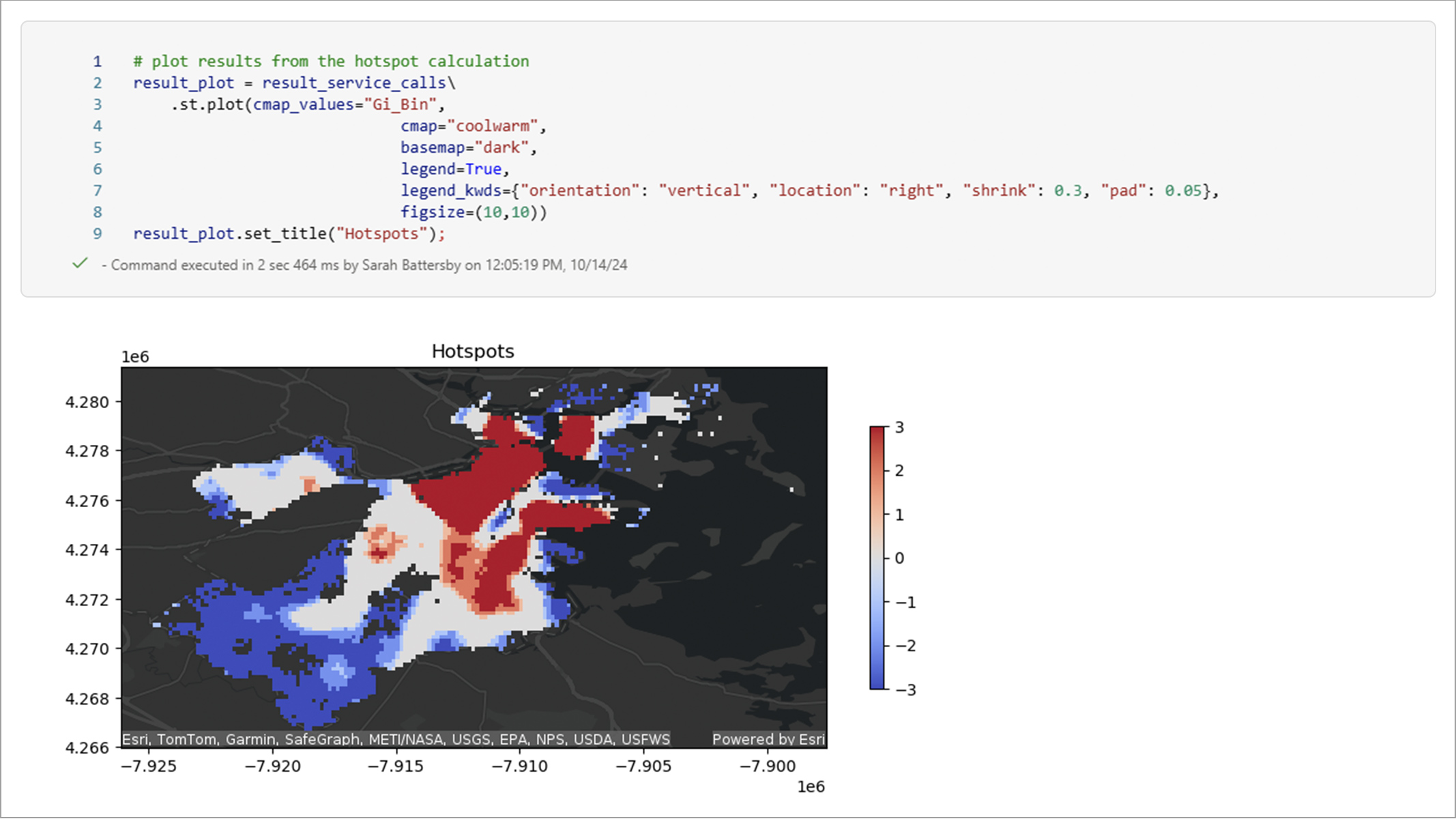The width and height of the screenshot is (1456, 819).
Task: Click the green execution success checkmark
Action: pos(80,263)
